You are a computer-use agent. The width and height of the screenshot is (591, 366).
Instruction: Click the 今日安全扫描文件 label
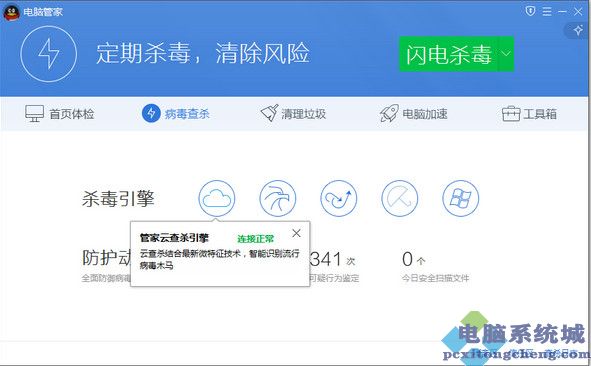(435, 279)
